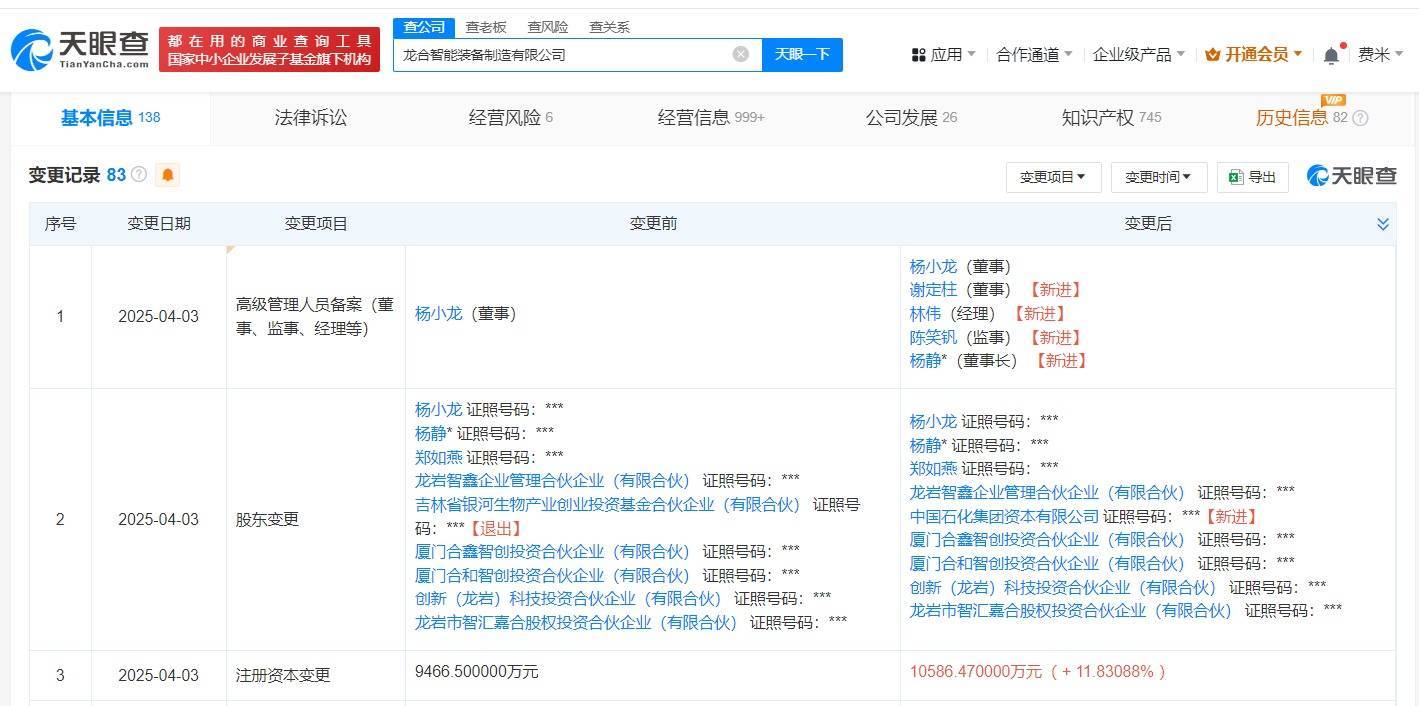The width and height of the screenshot is (1419, 706).
Task: Open 龙岩市智汇嘉合股权投资合伙企业 link in 变更后
Action: pyautogui.click(x=1071, y=611)
